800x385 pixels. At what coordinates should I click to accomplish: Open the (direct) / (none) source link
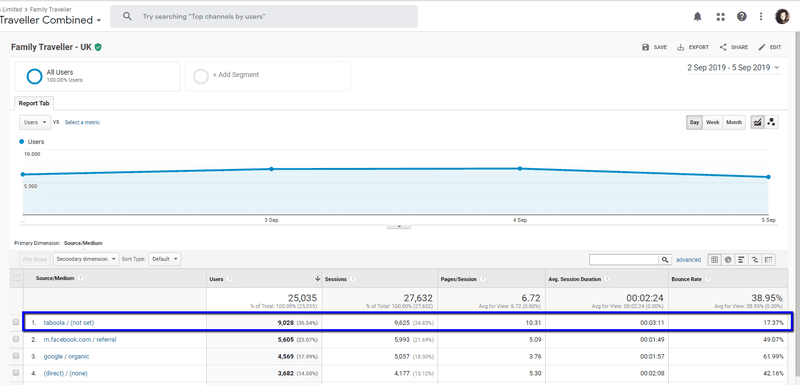(65, 373)
